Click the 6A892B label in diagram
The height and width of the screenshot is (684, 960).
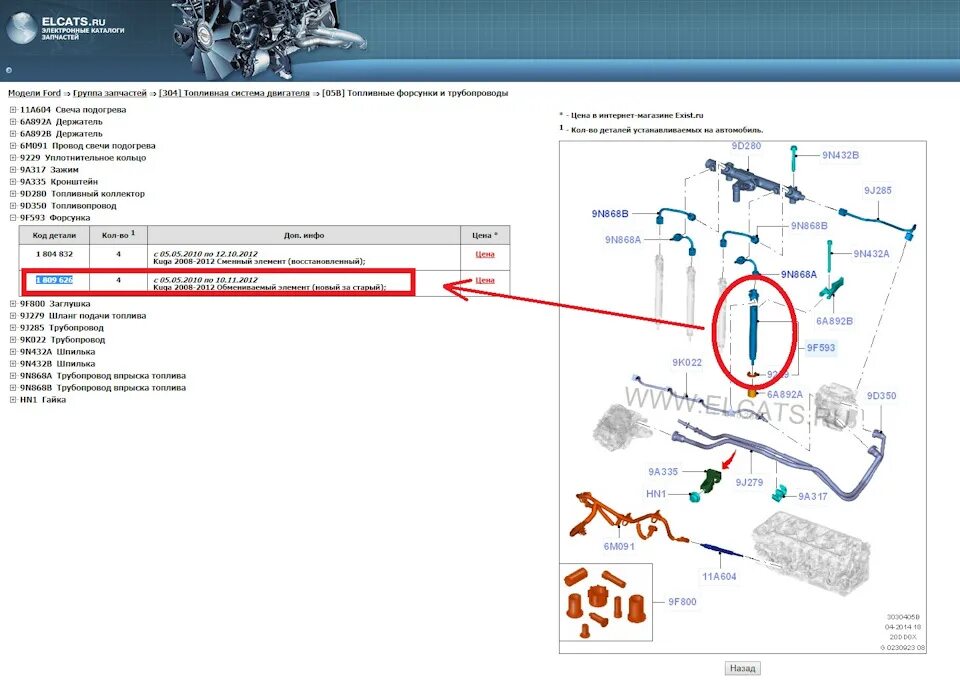click(834, 321)
